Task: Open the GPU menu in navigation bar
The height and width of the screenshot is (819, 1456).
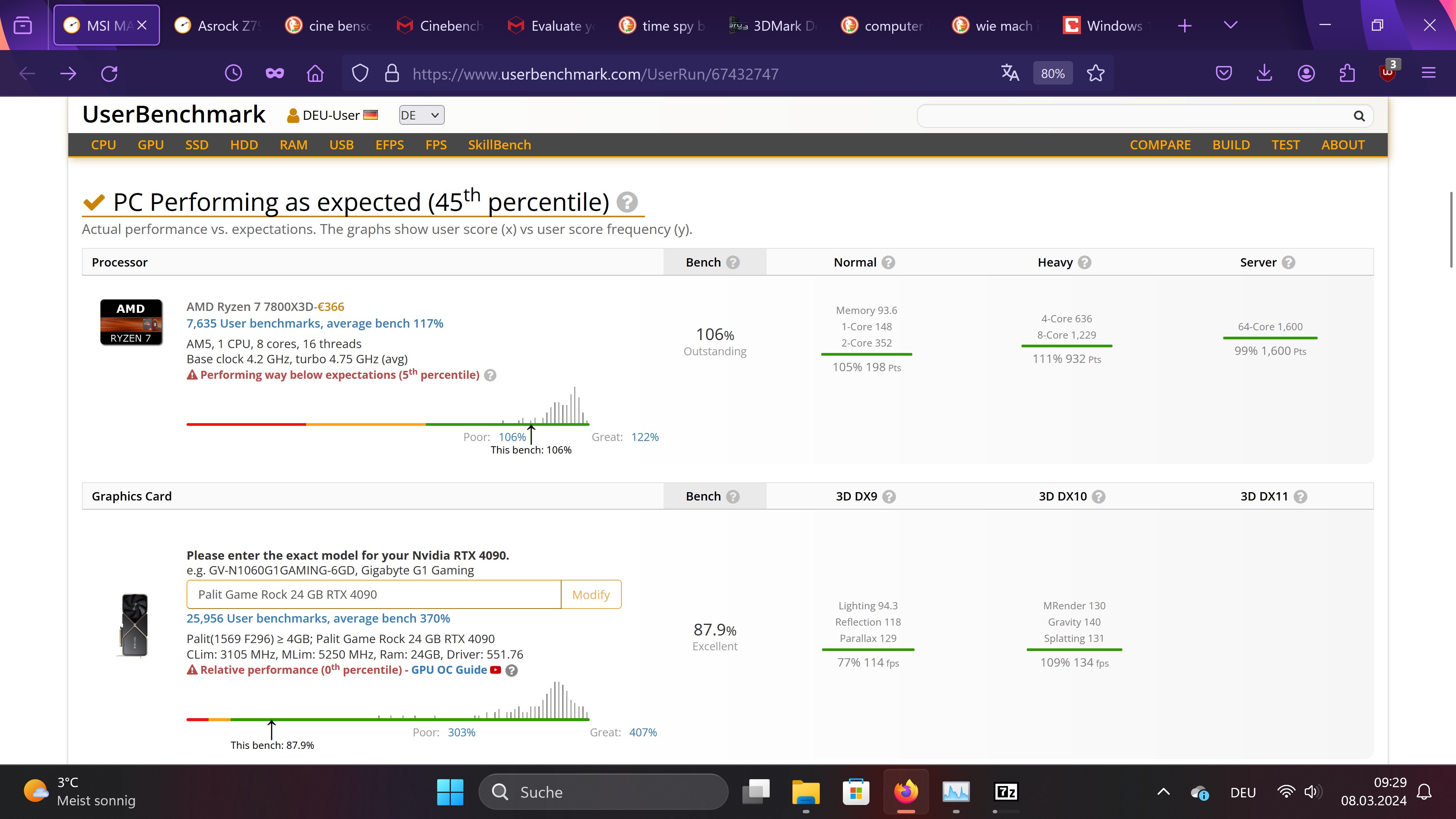Action: [151, 145]
